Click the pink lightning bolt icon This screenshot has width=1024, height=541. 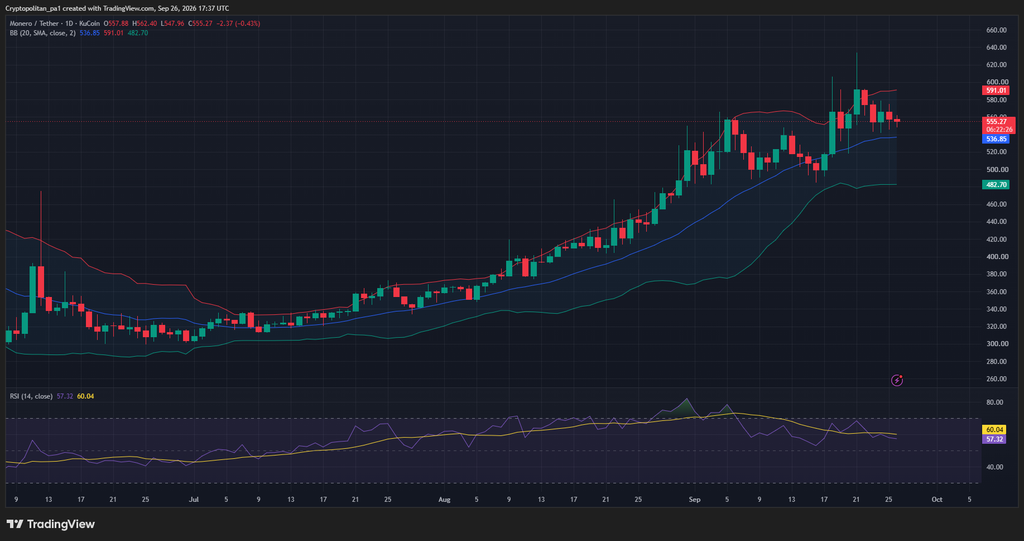pyautogui.click(x=897, y=380)
